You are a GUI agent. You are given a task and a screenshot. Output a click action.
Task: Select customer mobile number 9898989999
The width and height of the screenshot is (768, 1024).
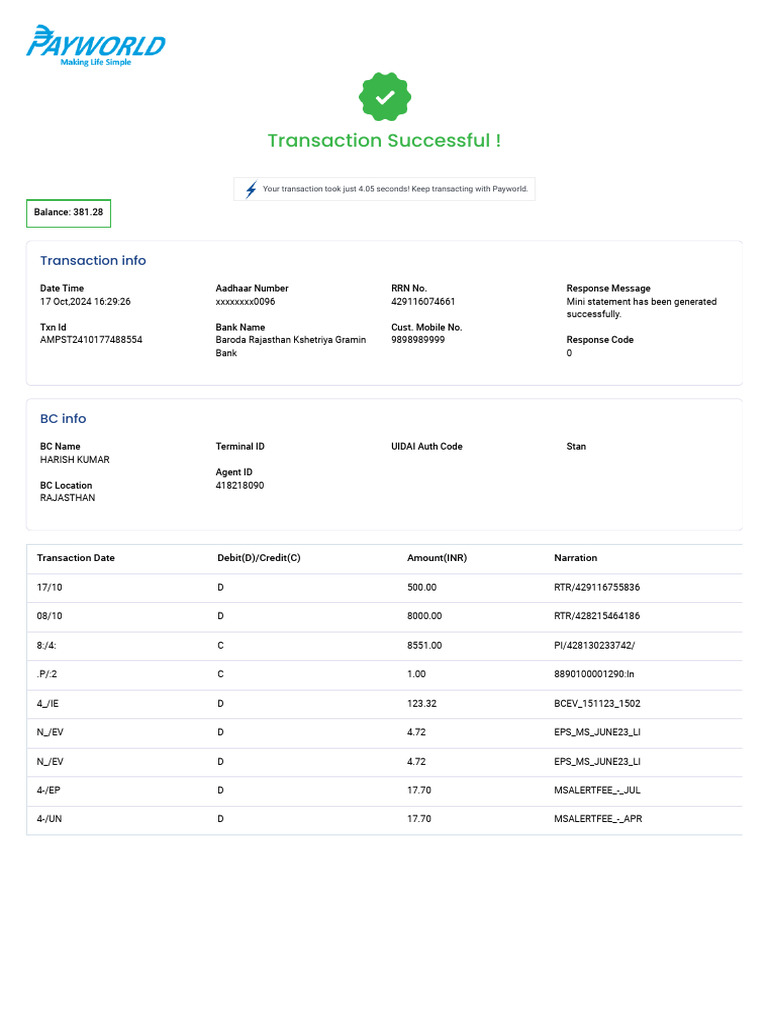pos(418,340)
